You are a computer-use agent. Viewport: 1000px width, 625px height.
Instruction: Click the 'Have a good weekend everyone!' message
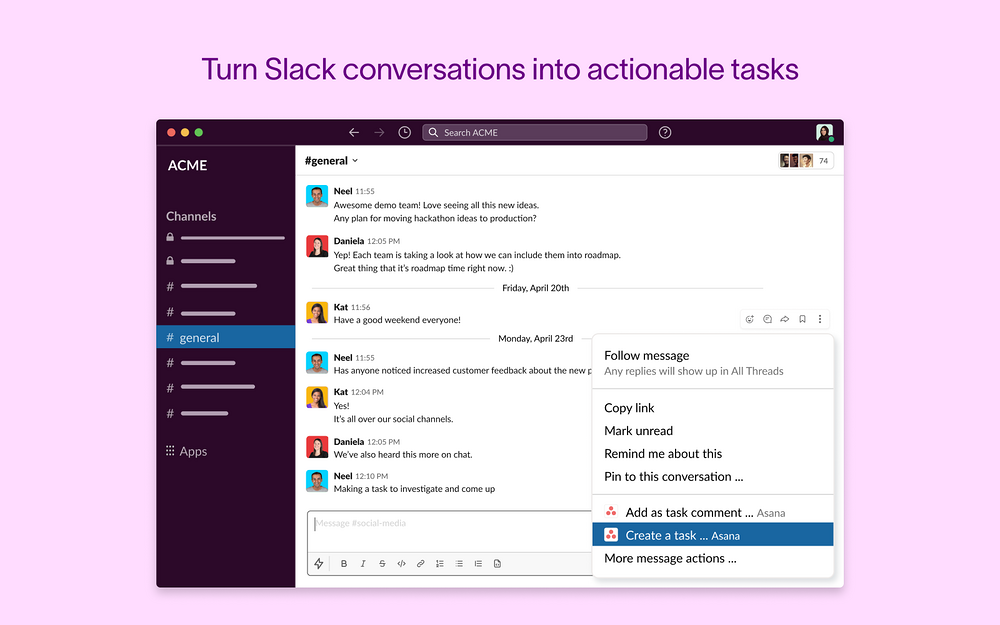[x=397, y=320]
